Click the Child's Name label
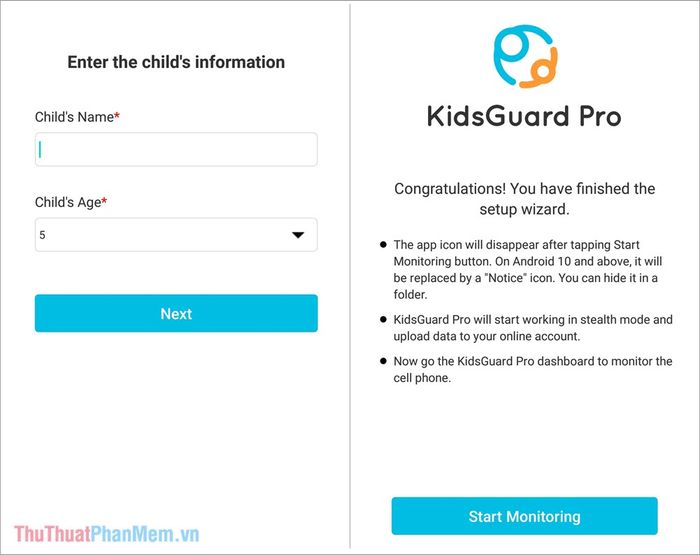 click(x=73, y=117)
